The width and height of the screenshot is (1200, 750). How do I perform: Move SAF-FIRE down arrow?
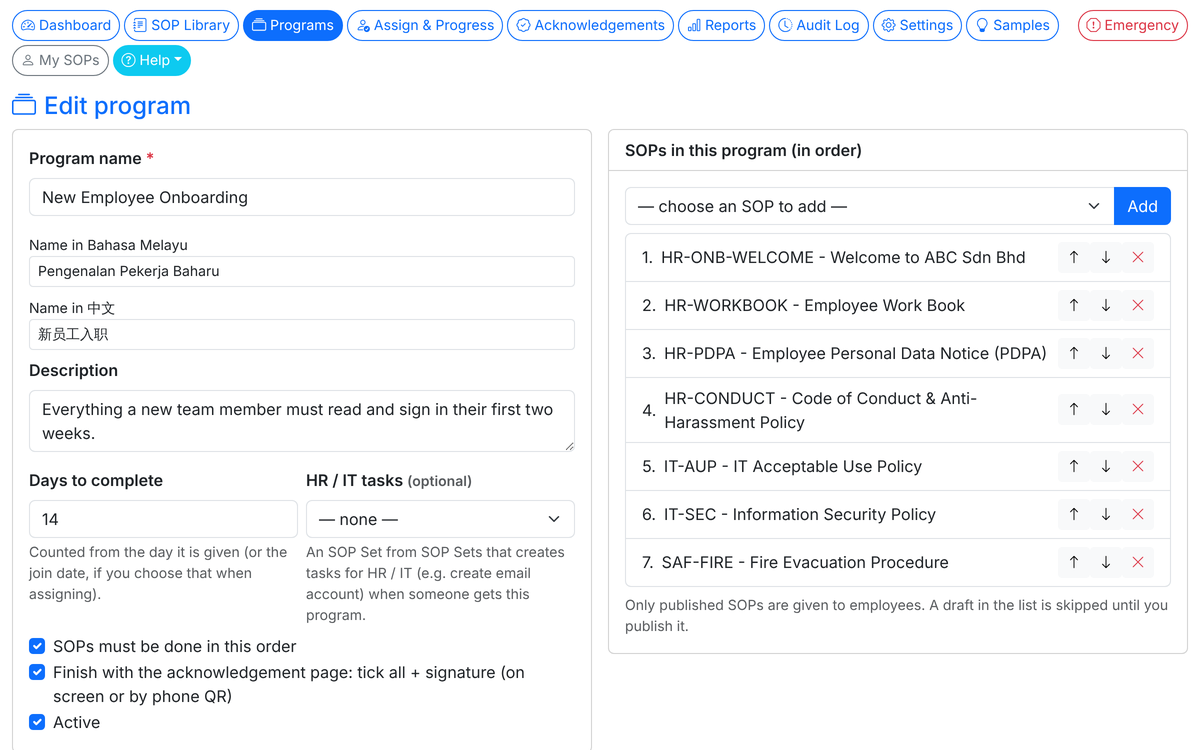pos(1106,563)
